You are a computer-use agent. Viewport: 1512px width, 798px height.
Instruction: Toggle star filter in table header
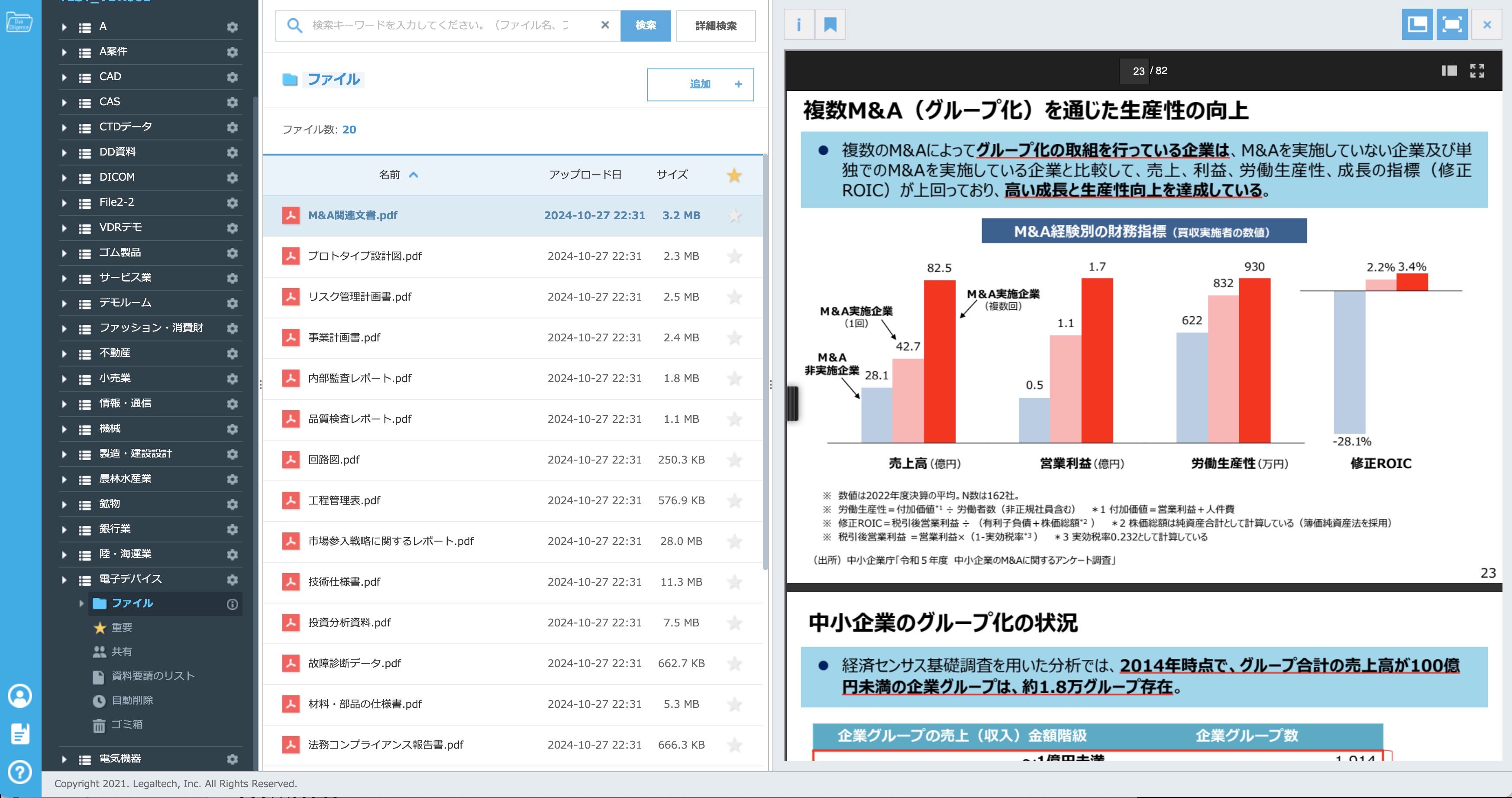click(x=733, y=175)
